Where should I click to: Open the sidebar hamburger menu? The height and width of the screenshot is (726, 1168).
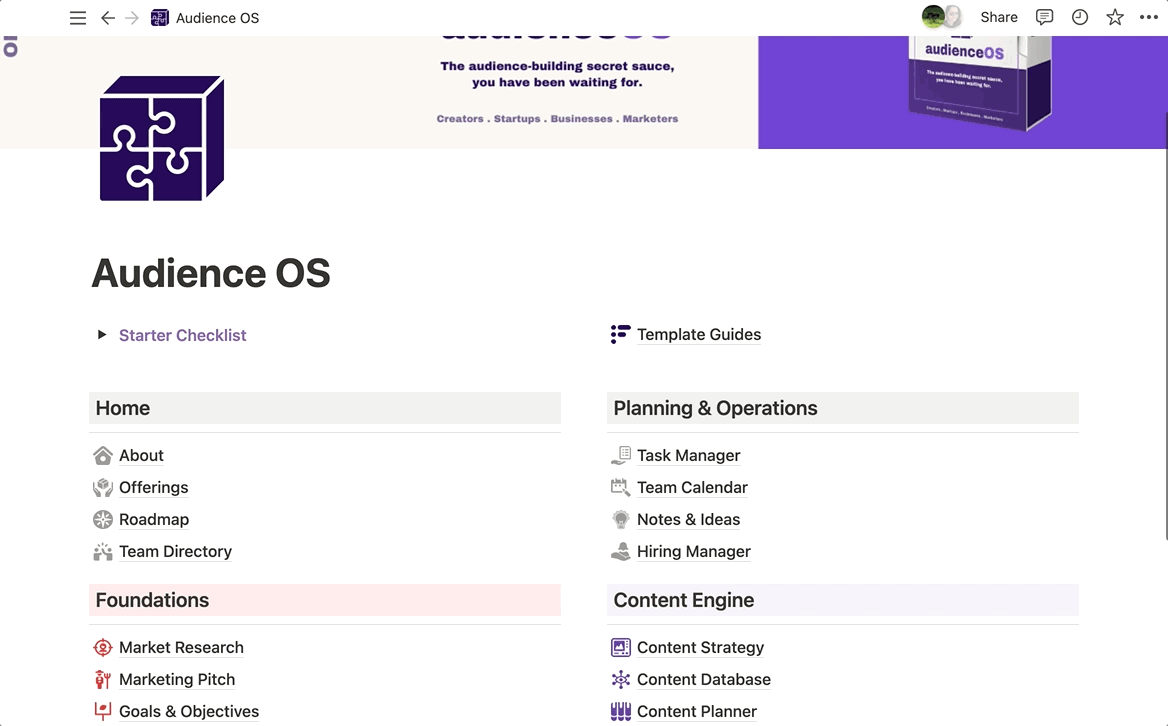(x=78, y=18)
